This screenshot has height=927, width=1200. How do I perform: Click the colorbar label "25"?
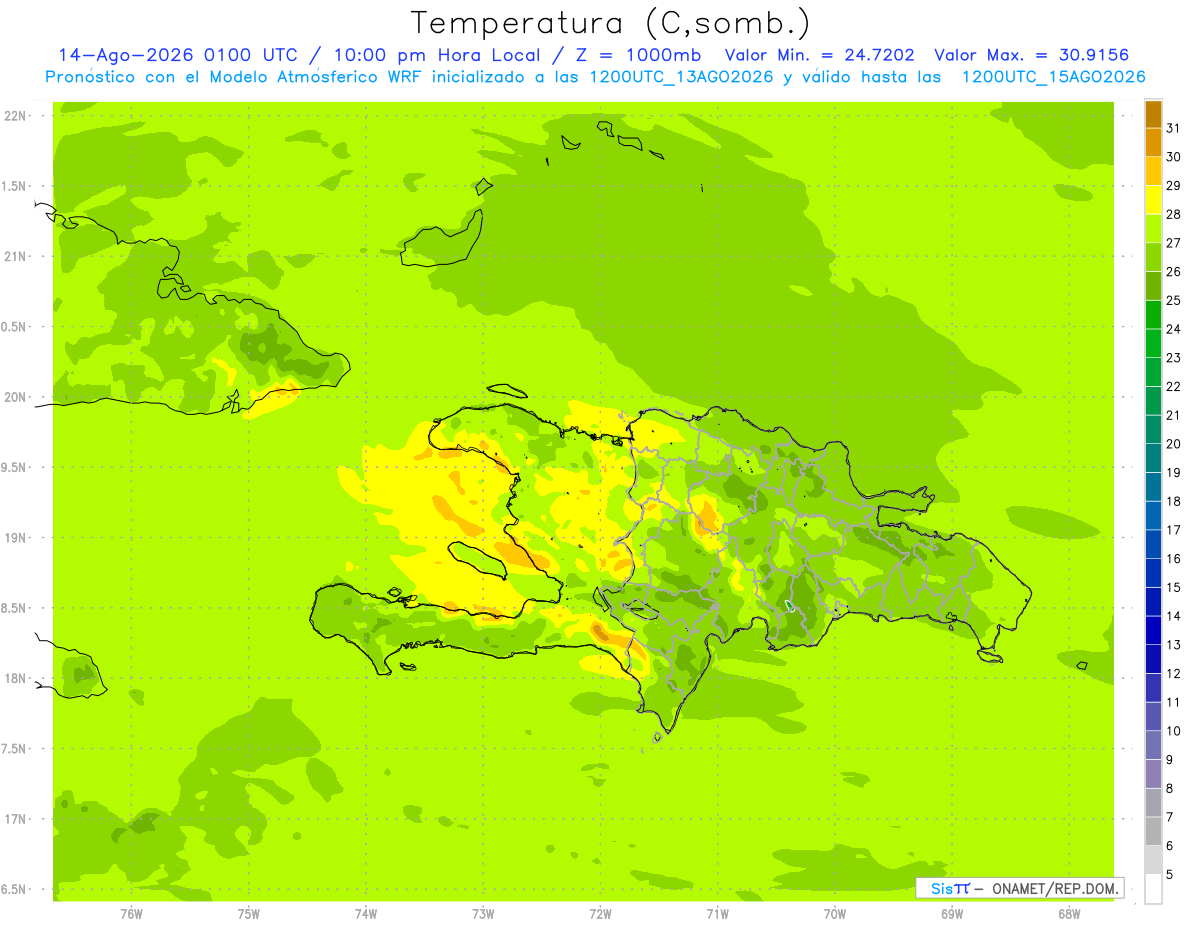click(1174, 300)
